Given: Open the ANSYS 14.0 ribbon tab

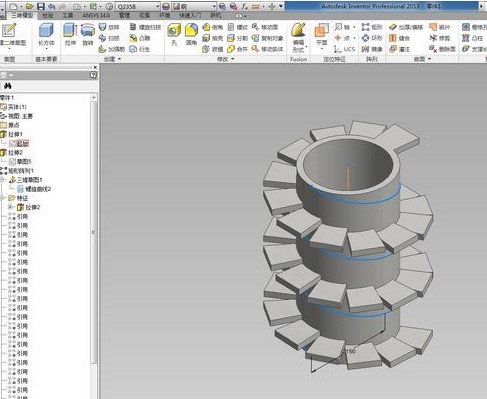Looking at the screenshot, I should (x=96, y=15).
